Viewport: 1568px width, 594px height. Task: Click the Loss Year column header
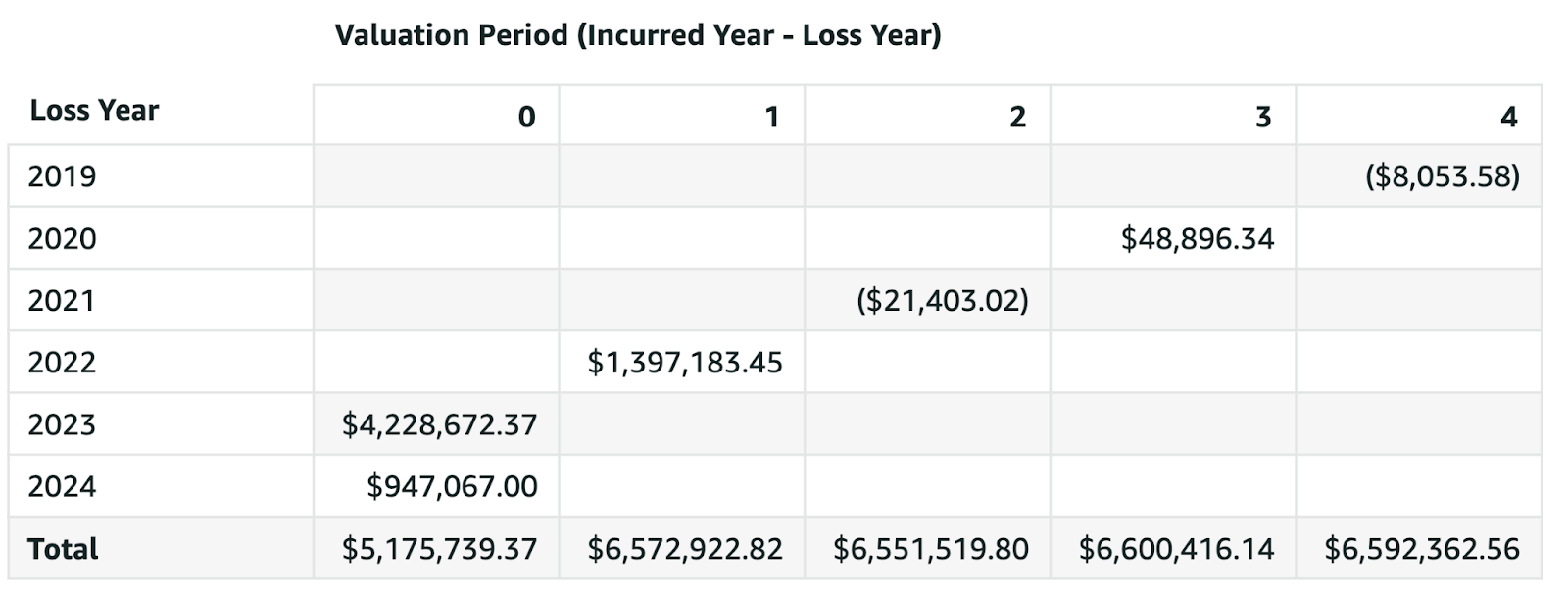[x=94, y=110]
